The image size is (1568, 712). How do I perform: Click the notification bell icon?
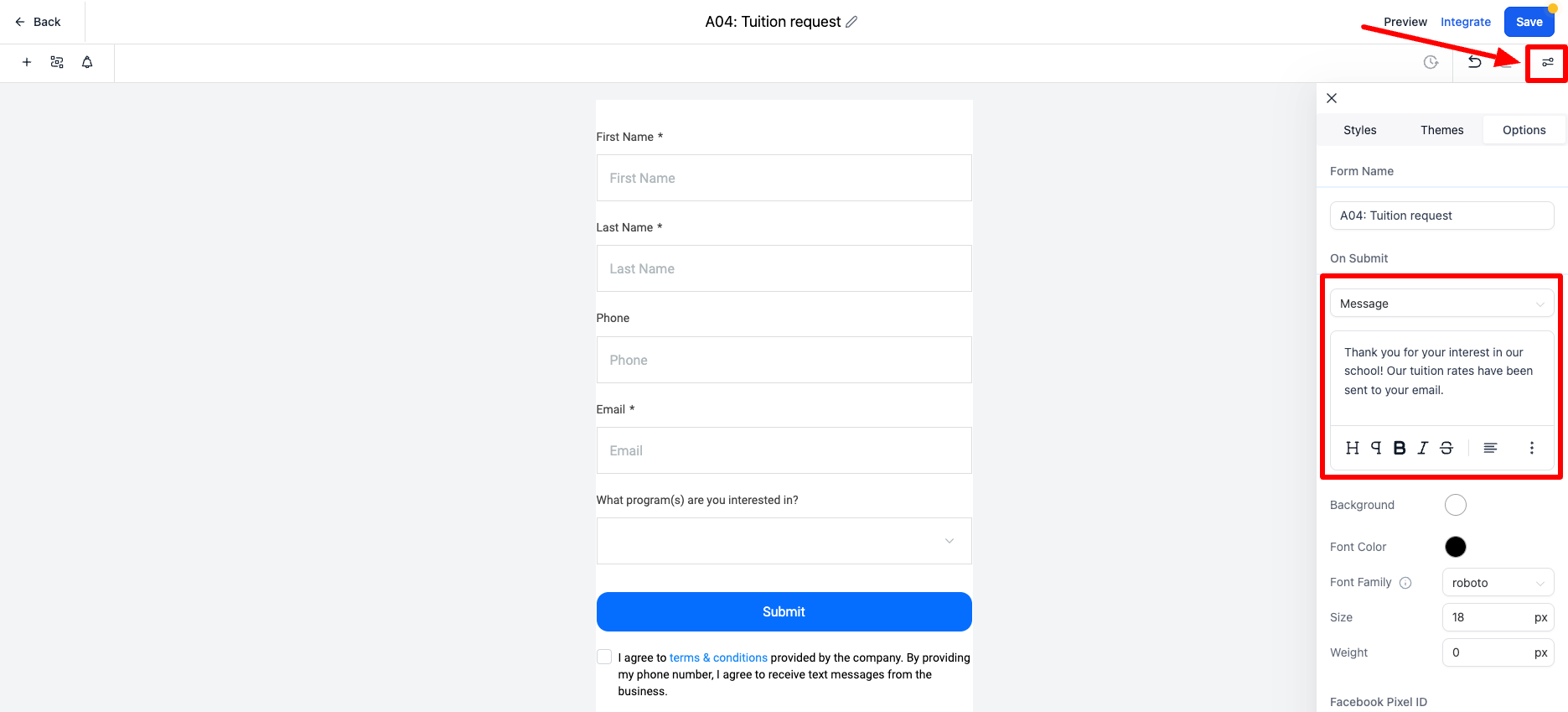tap(87, 62)
